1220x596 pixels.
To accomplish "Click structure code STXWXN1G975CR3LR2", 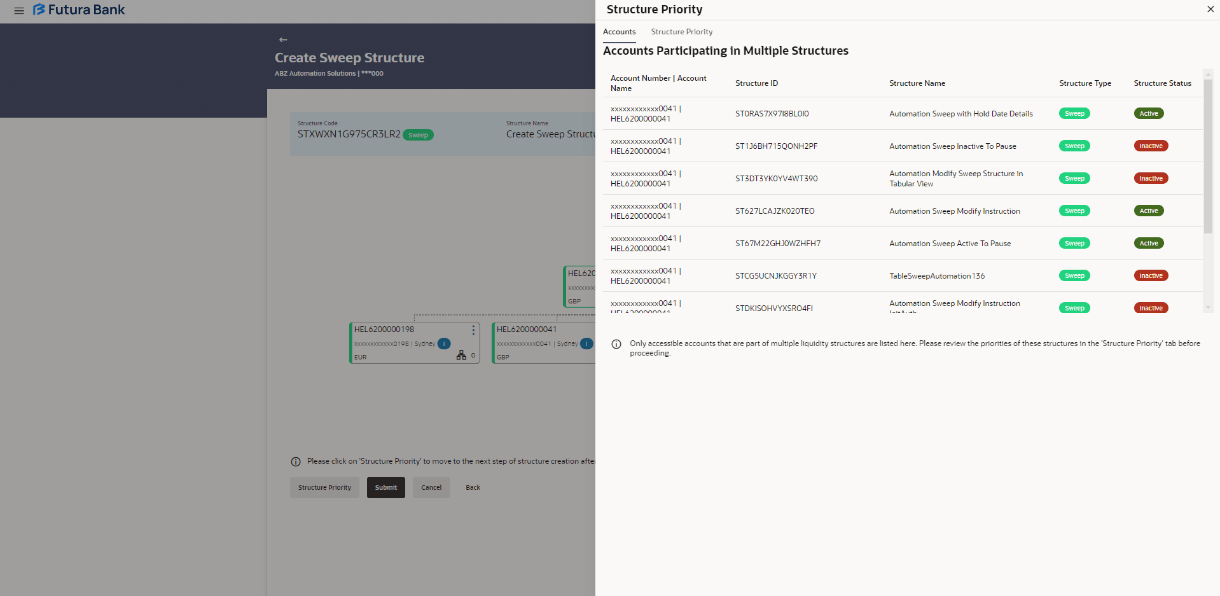I will [x=349, y=134].
